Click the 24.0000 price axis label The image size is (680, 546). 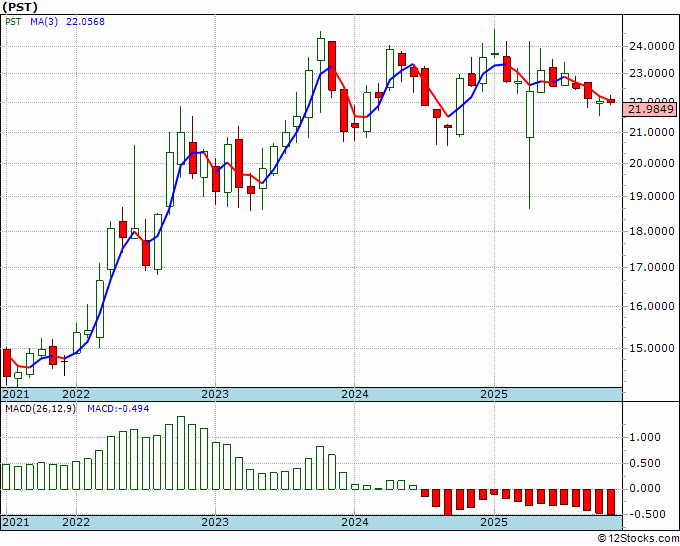651,46
